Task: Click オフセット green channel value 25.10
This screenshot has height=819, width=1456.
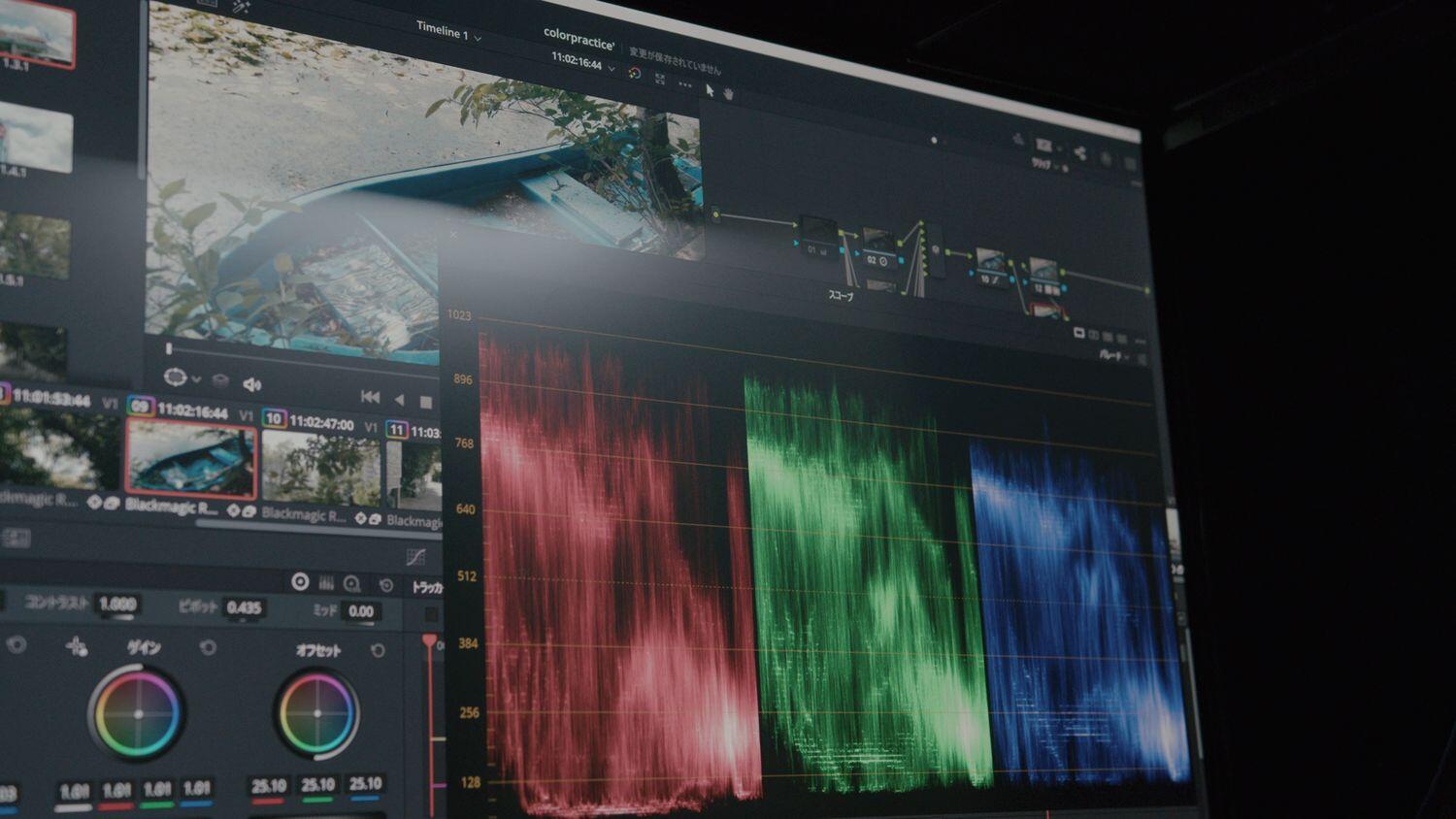Action: pos(317,785)
